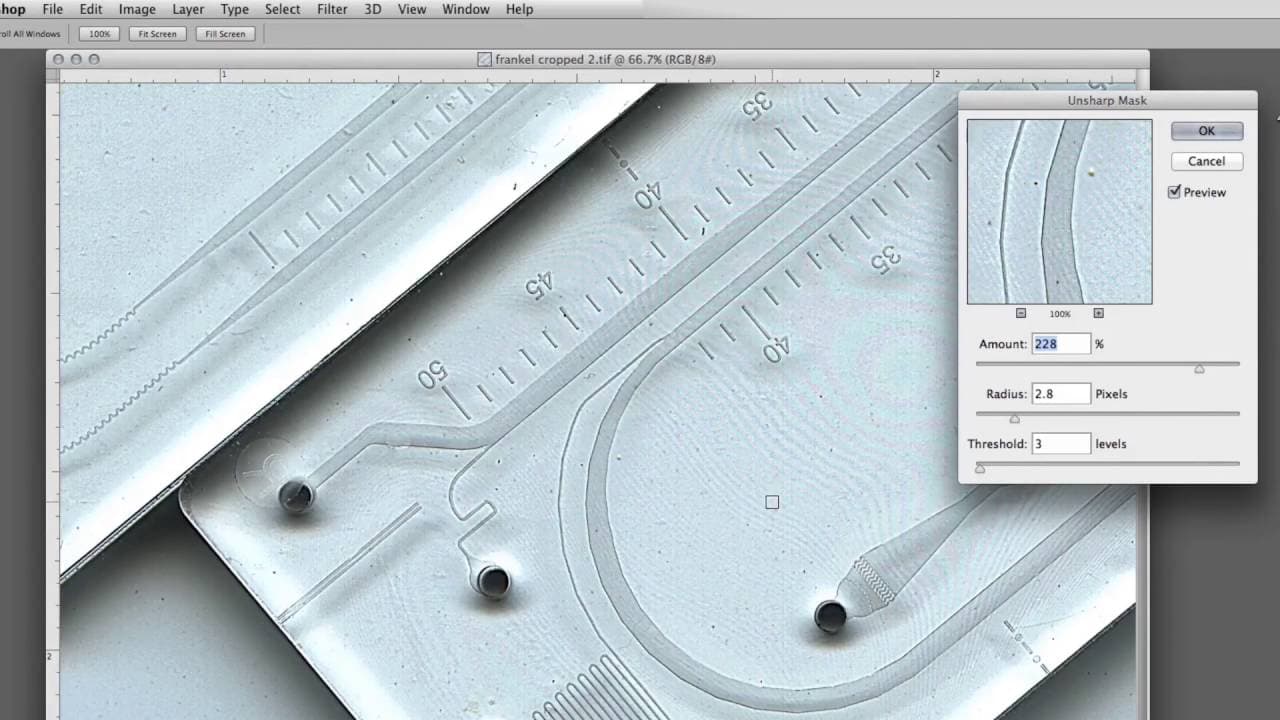
Task: Click the Threshold slider handle
Action: (x=980, y=468)
